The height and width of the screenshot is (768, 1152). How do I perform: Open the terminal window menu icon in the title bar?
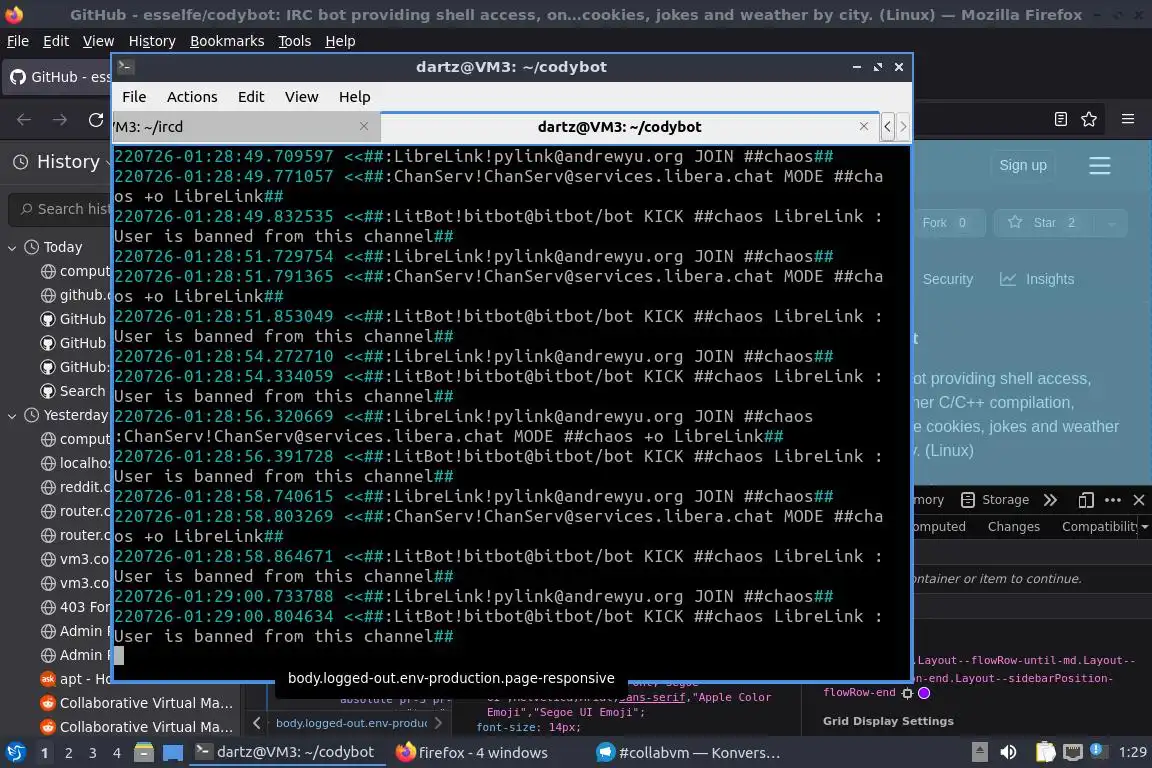(x=125, y=66)
